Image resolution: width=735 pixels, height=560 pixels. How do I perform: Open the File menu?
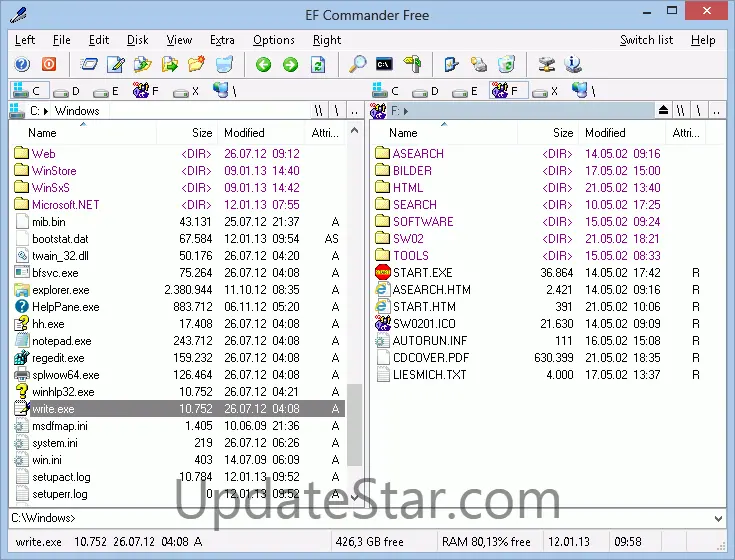(61, 40)
